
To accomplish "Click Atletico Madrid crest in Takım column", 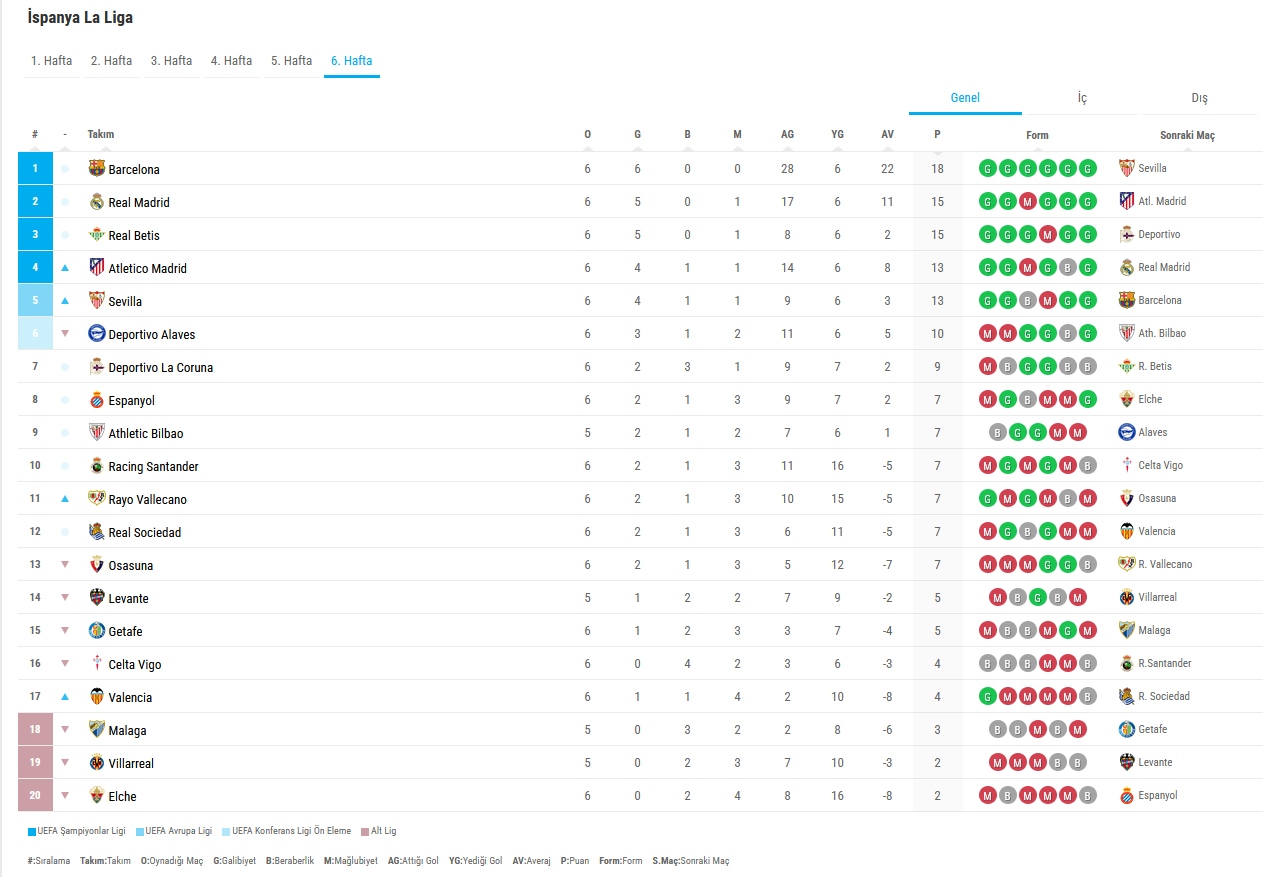I will [97, 267].
